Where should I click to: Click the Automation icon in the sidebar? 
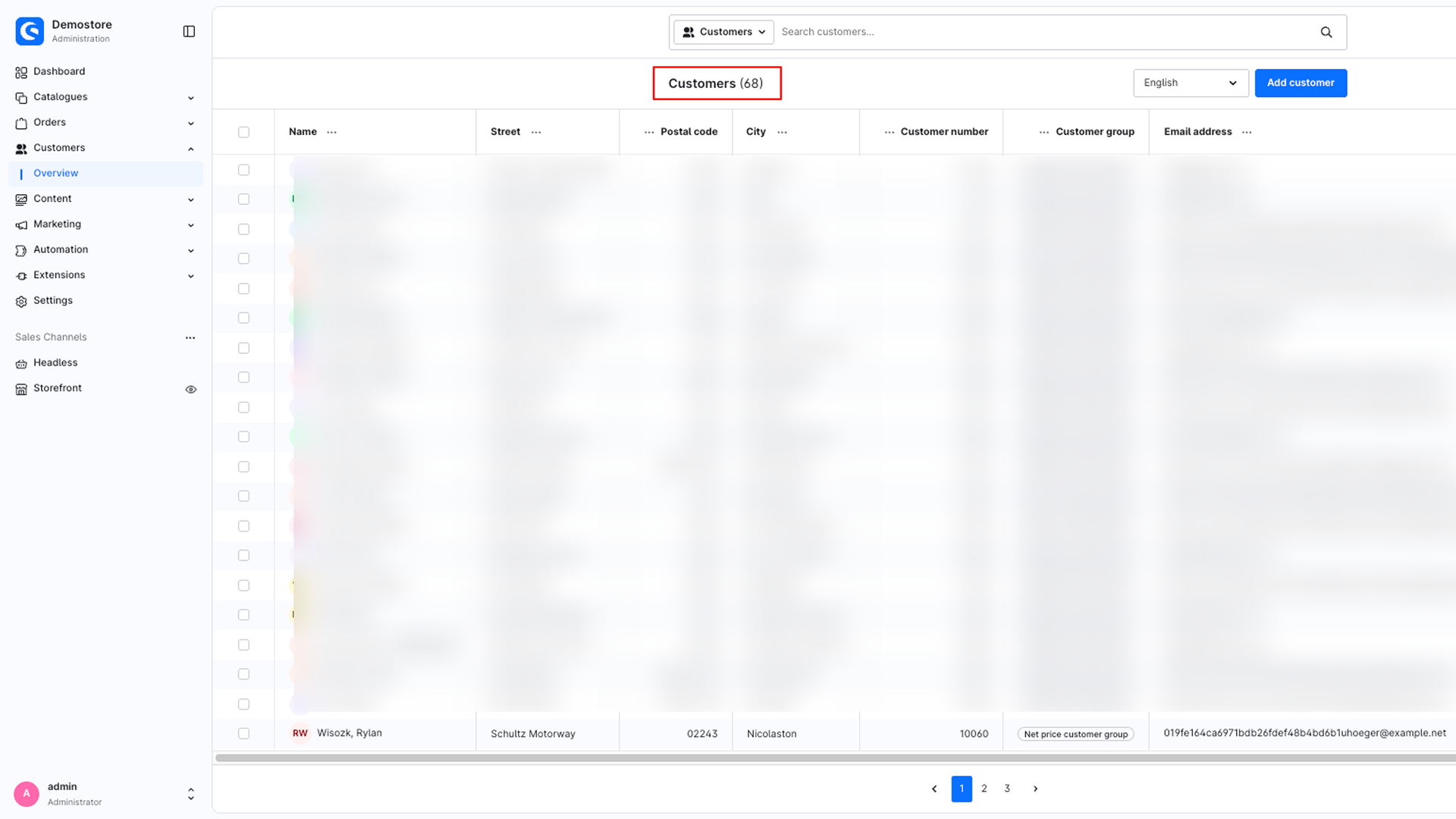click(21, 250)
